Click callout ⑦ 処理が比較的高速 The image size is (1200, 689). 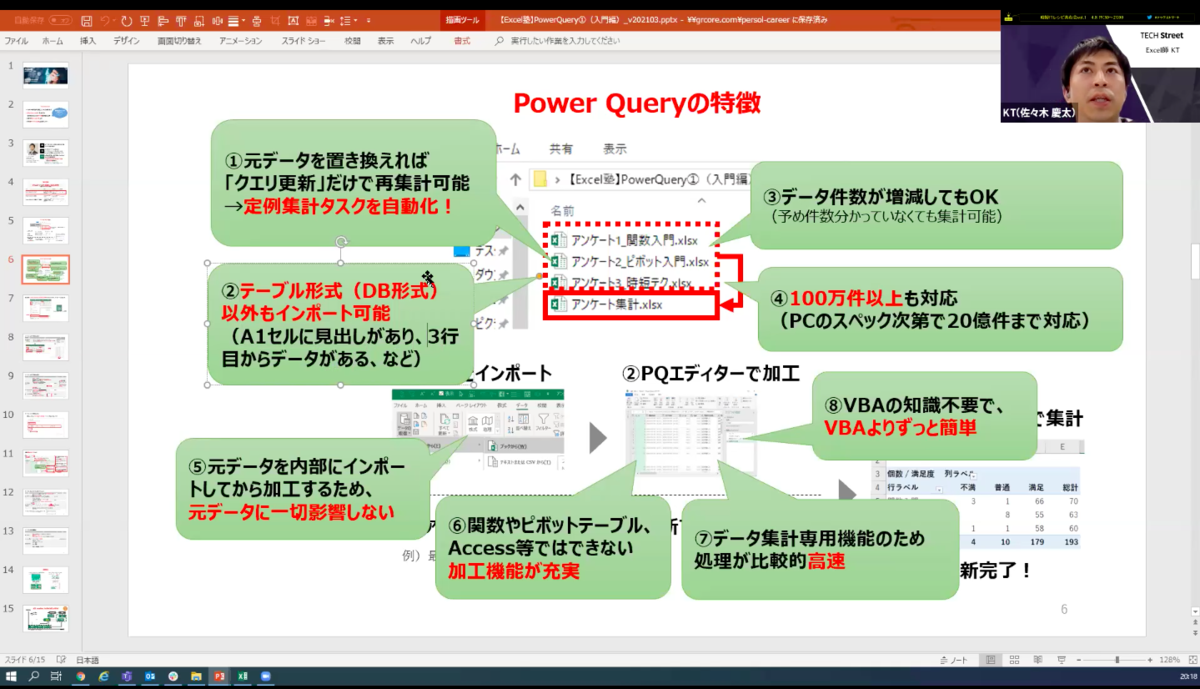[820, 549]
